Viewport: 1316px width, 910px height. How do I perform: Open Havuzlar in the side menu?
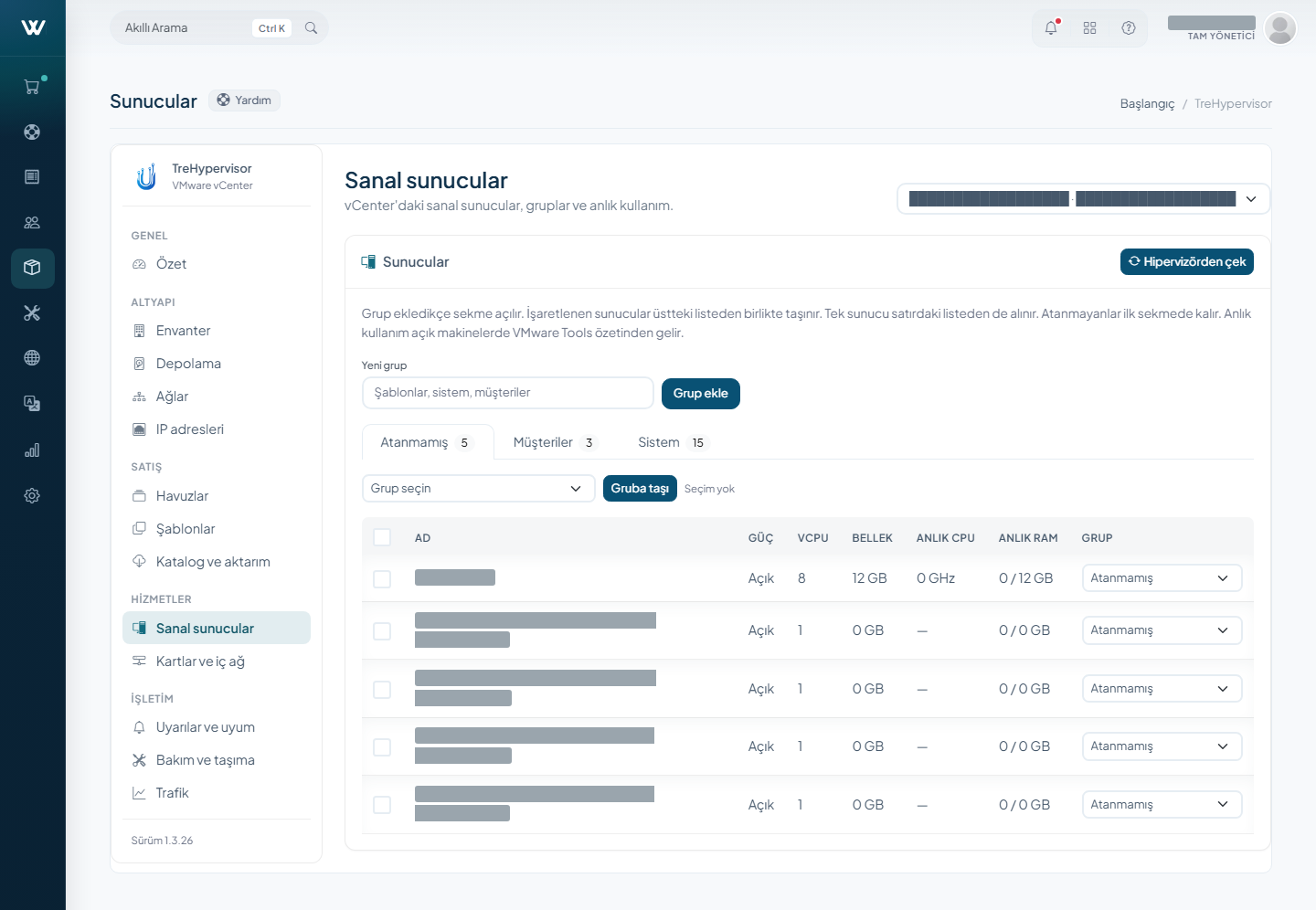(217, 496)
